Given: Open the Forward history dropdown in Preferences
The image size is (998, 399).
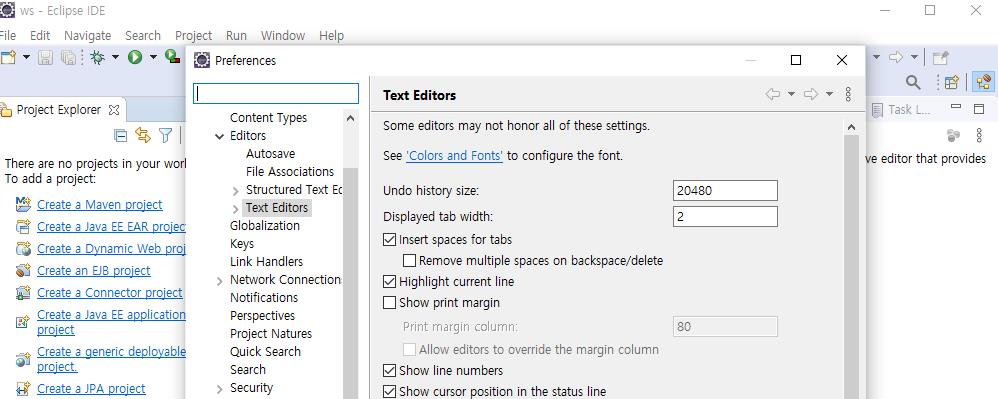Looking at the screenshot, I should pyautogui.click(x=829, y=94).
